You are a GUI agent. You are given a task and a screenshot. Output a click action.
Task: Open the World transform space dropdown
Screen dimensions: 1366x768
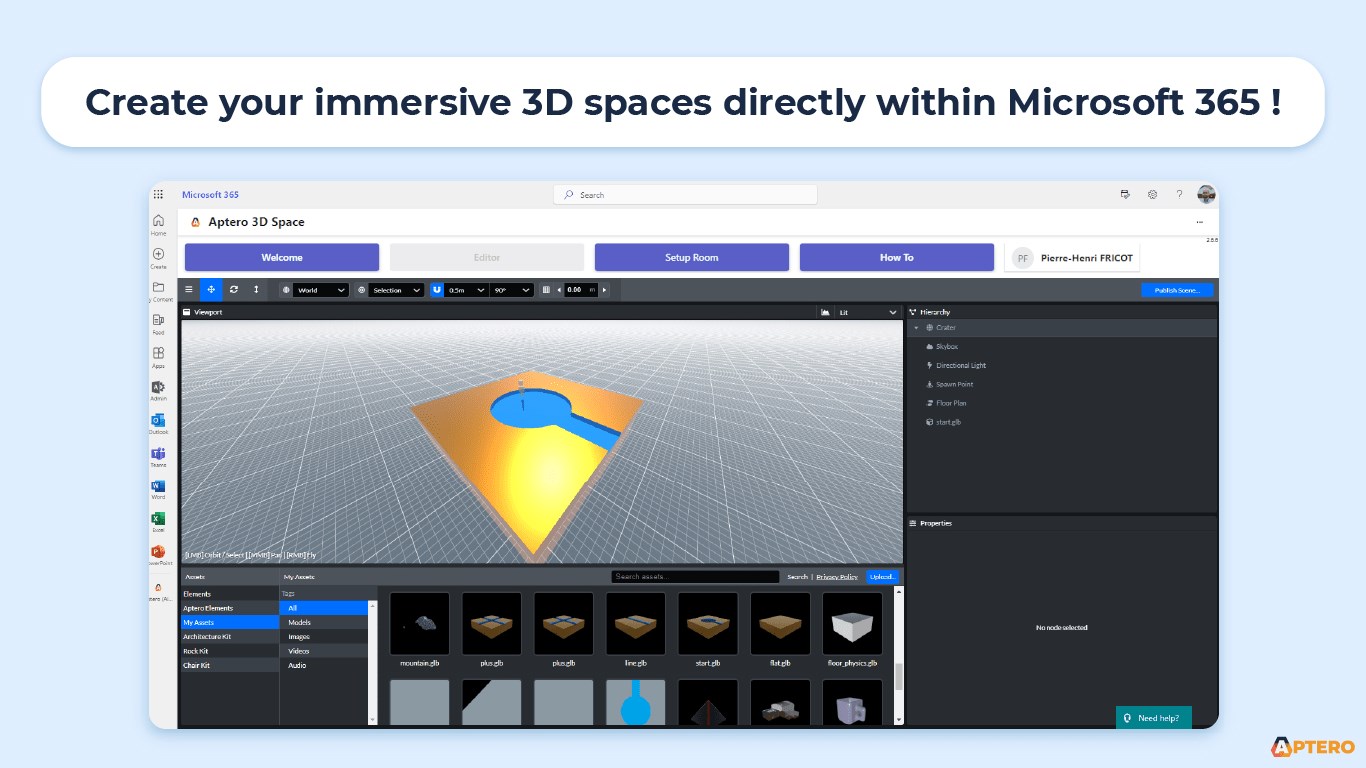tap(322, 290)
